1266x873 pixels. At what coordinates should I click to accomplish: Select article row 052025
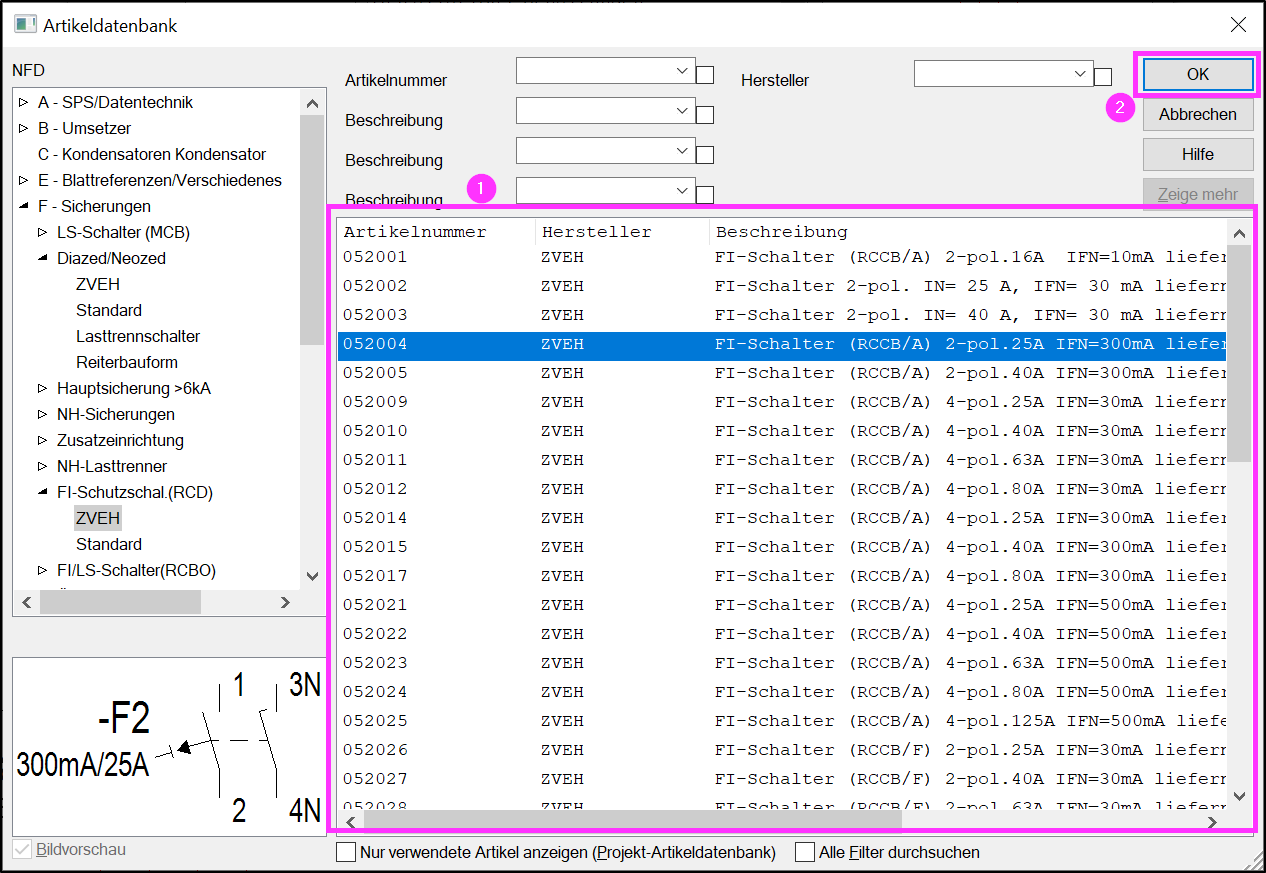(x=782, y=720)
